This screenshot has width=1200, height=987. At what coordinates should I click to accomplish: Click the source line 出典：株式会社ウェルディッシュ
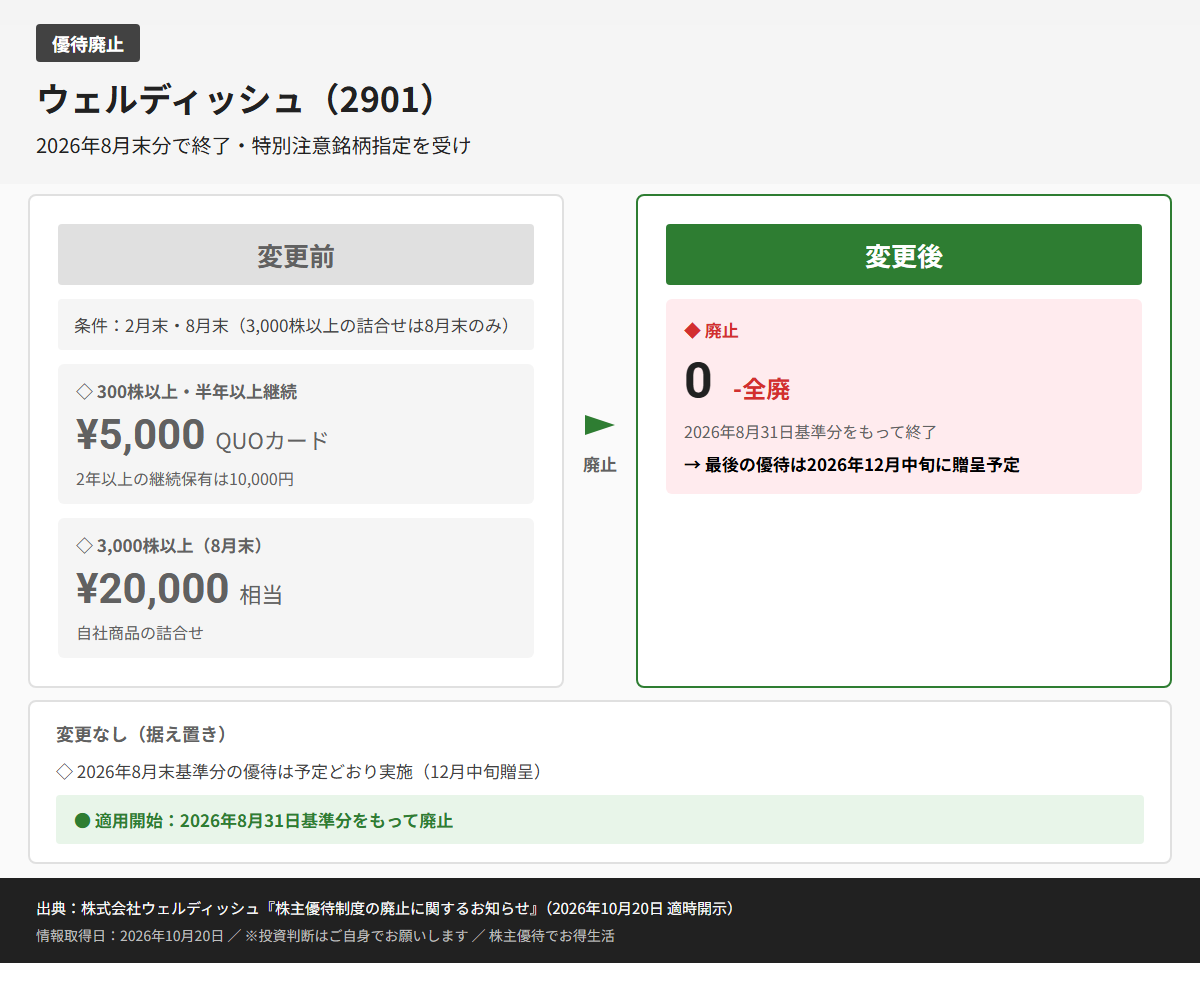coord(388,909)
